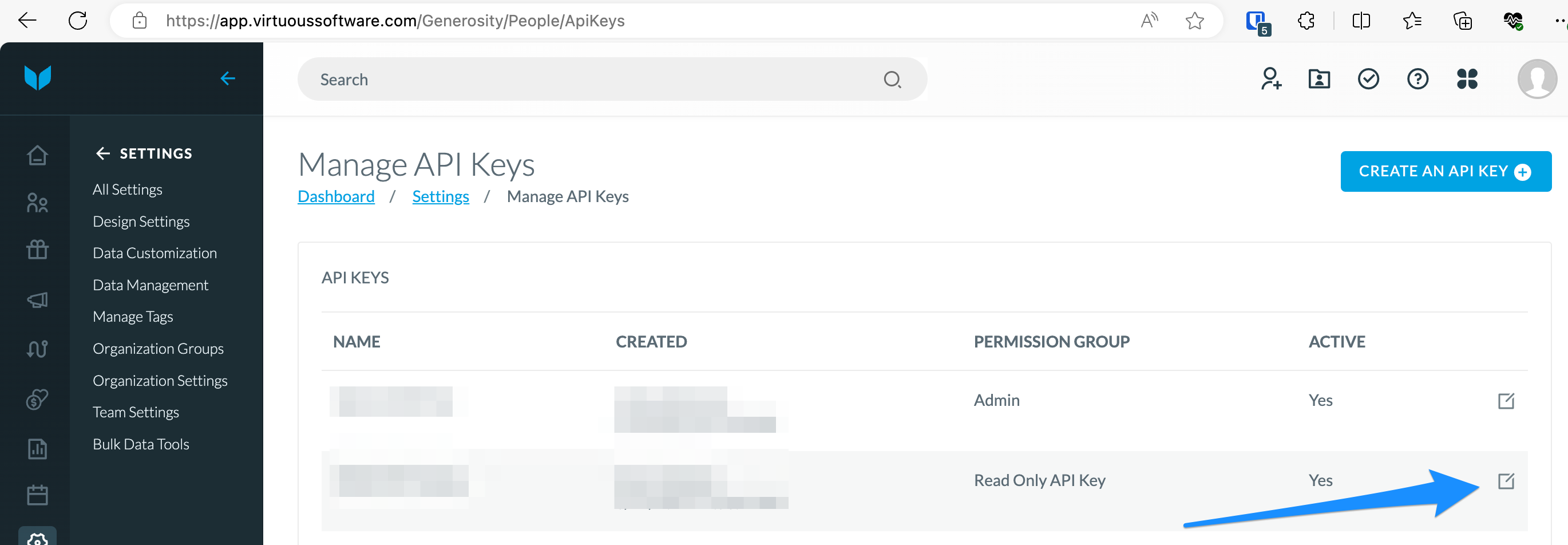This screenshot has width=1568, height=545.
Task: Open the Marketing megaphone icon in the sidebar
Action: pyautogui.click(x=38, y=299)
